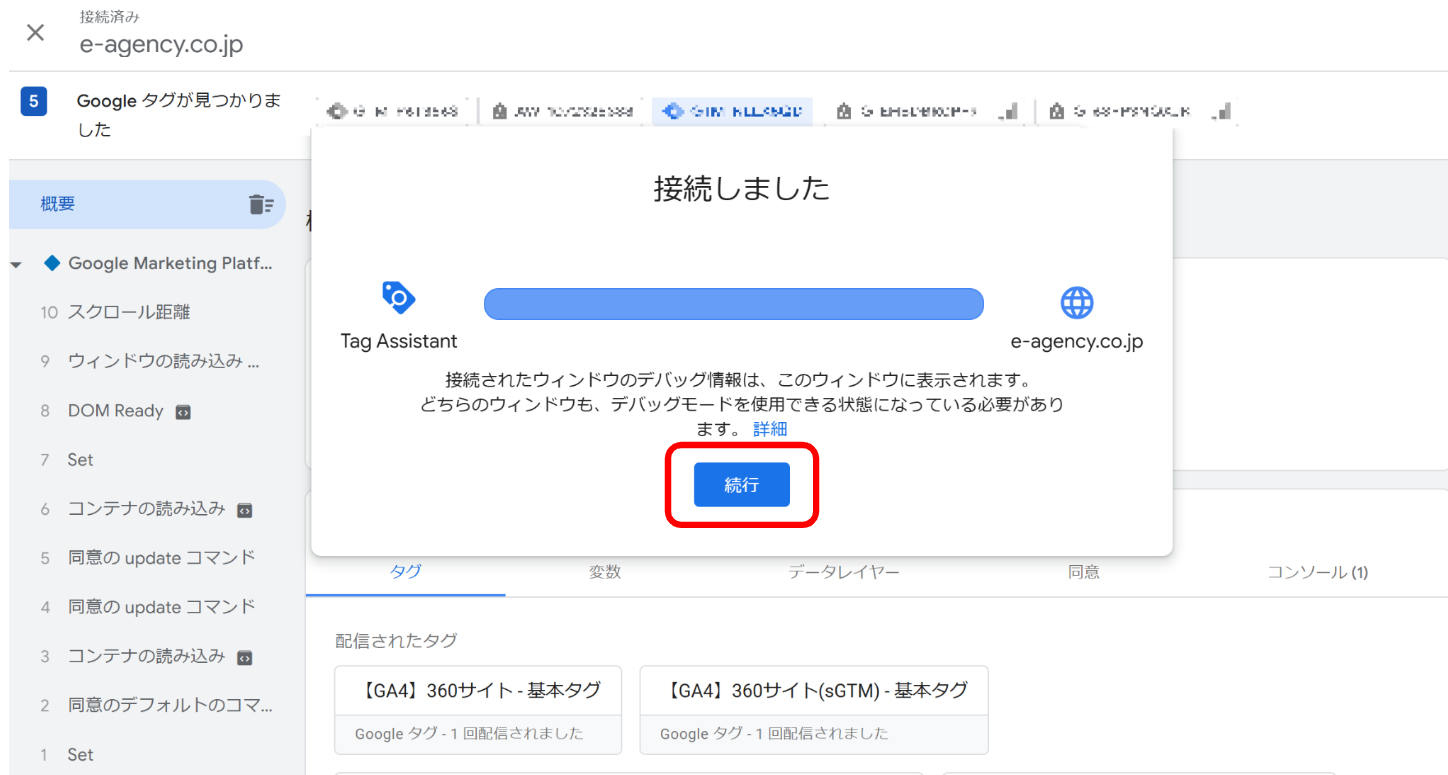
Task: Select event 3 コンテナの読み込み
Action: 146,657
